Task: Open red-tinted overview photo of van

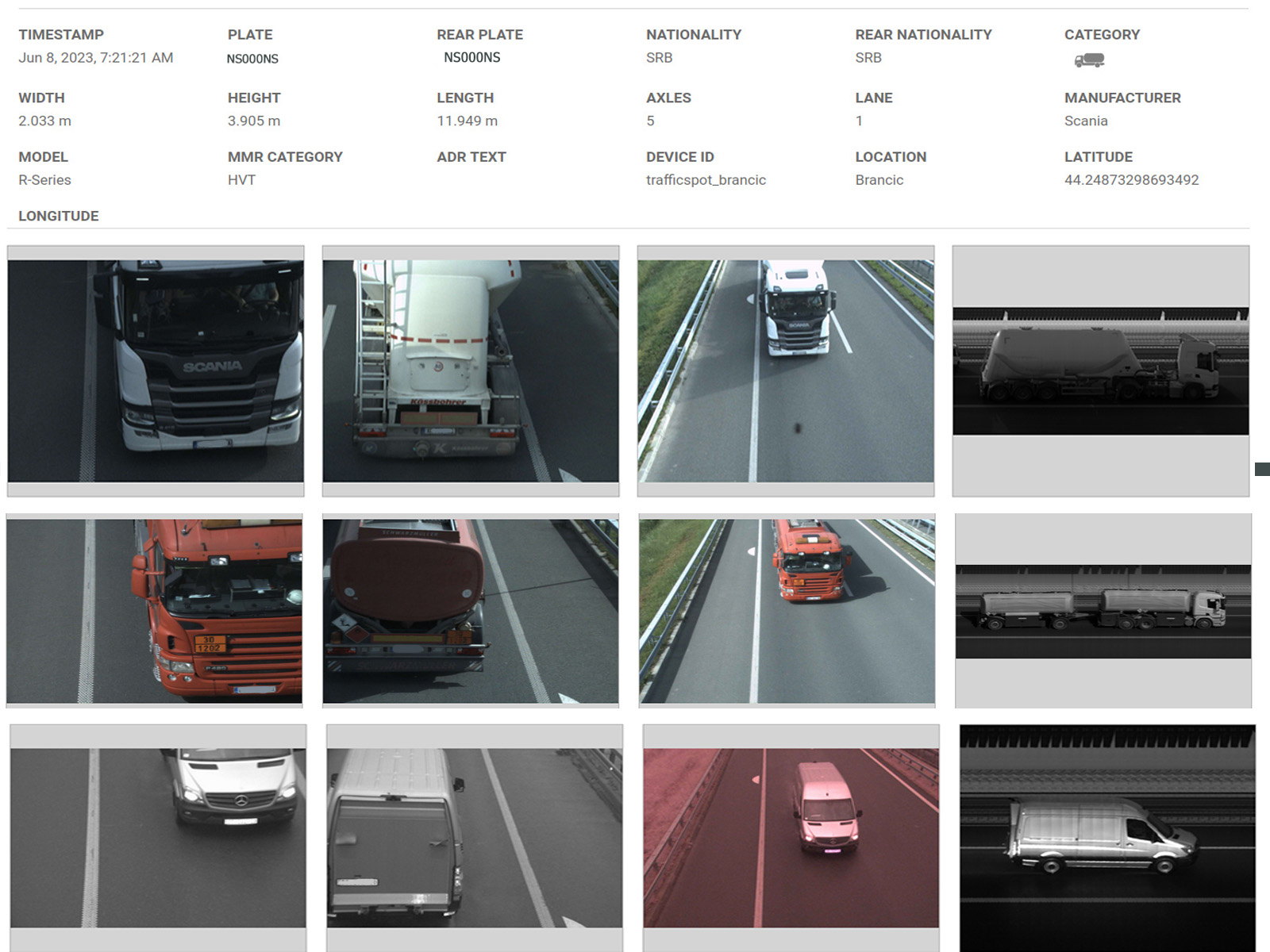Action: 791,838
